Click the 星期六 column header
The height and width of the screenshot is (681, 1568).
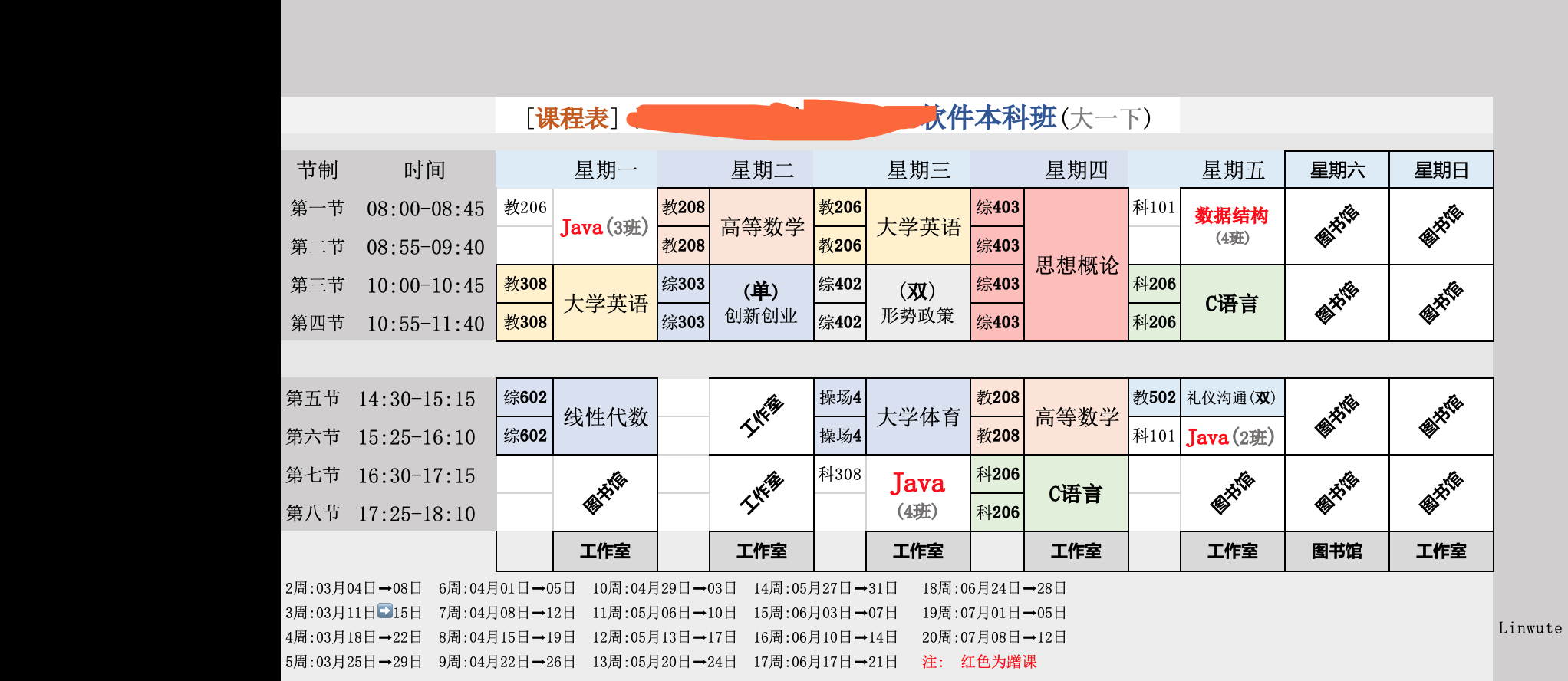(x=1337, y=170)
